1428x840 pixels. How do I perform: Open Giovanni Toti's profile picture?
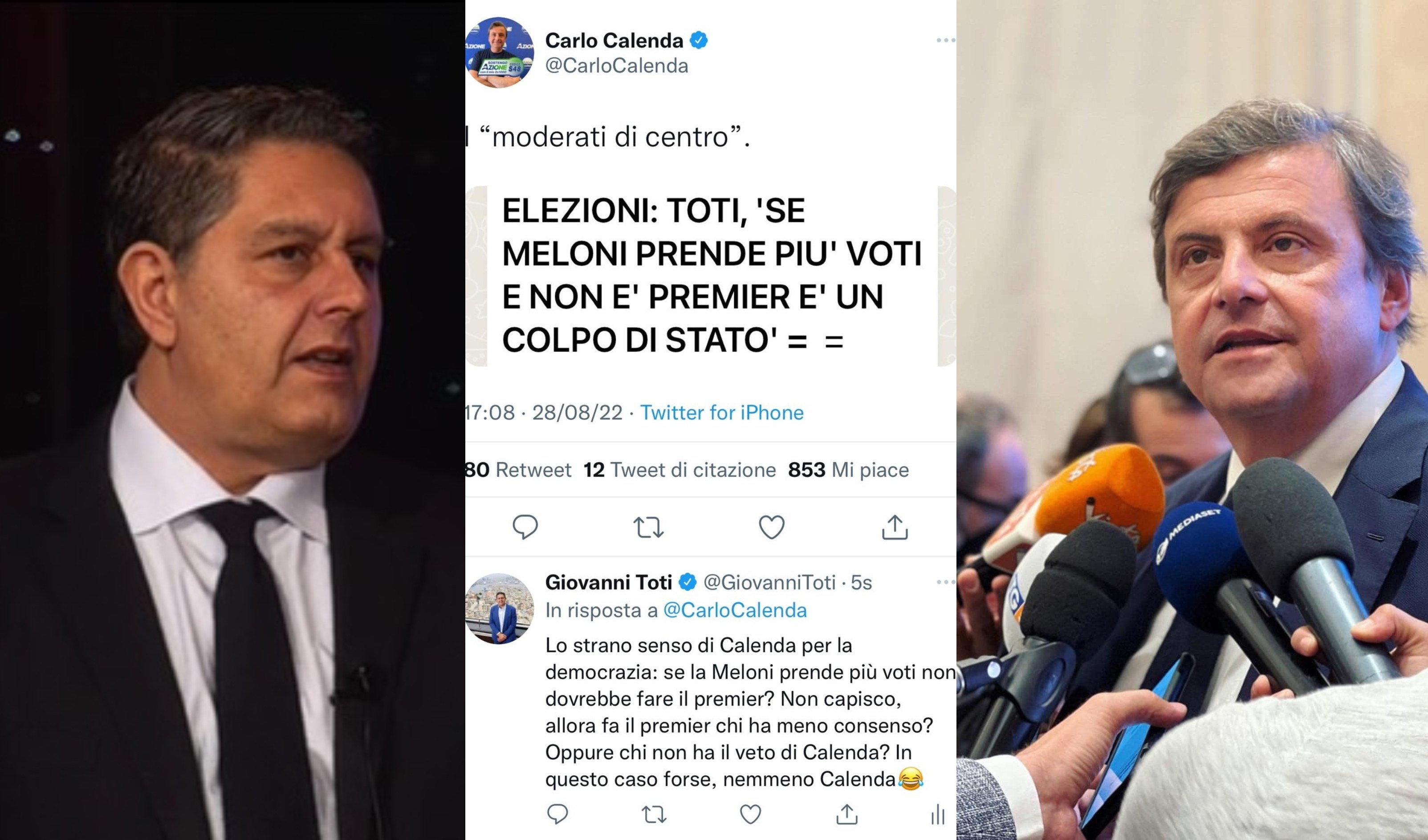[x=499, y=609]
